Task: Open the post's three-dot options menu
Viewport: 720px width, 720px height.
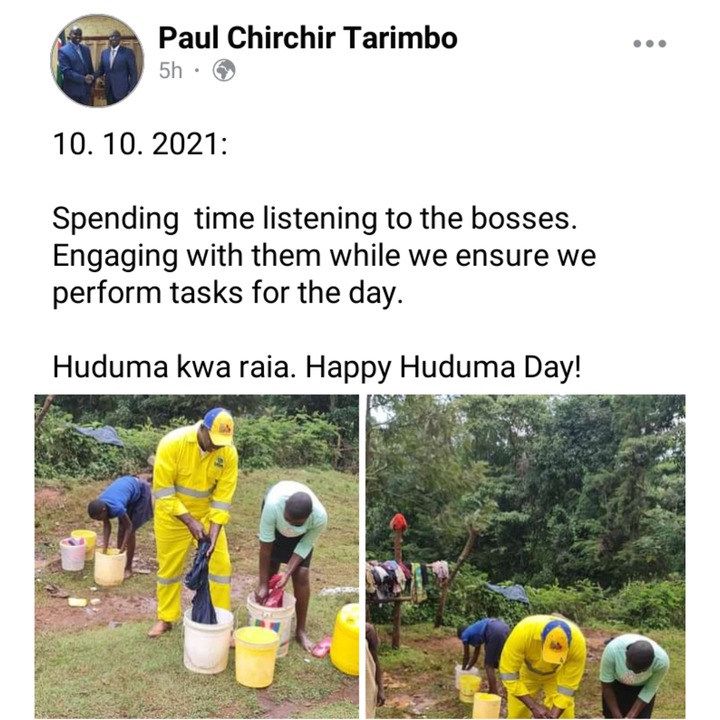Action: pos(649,44)
